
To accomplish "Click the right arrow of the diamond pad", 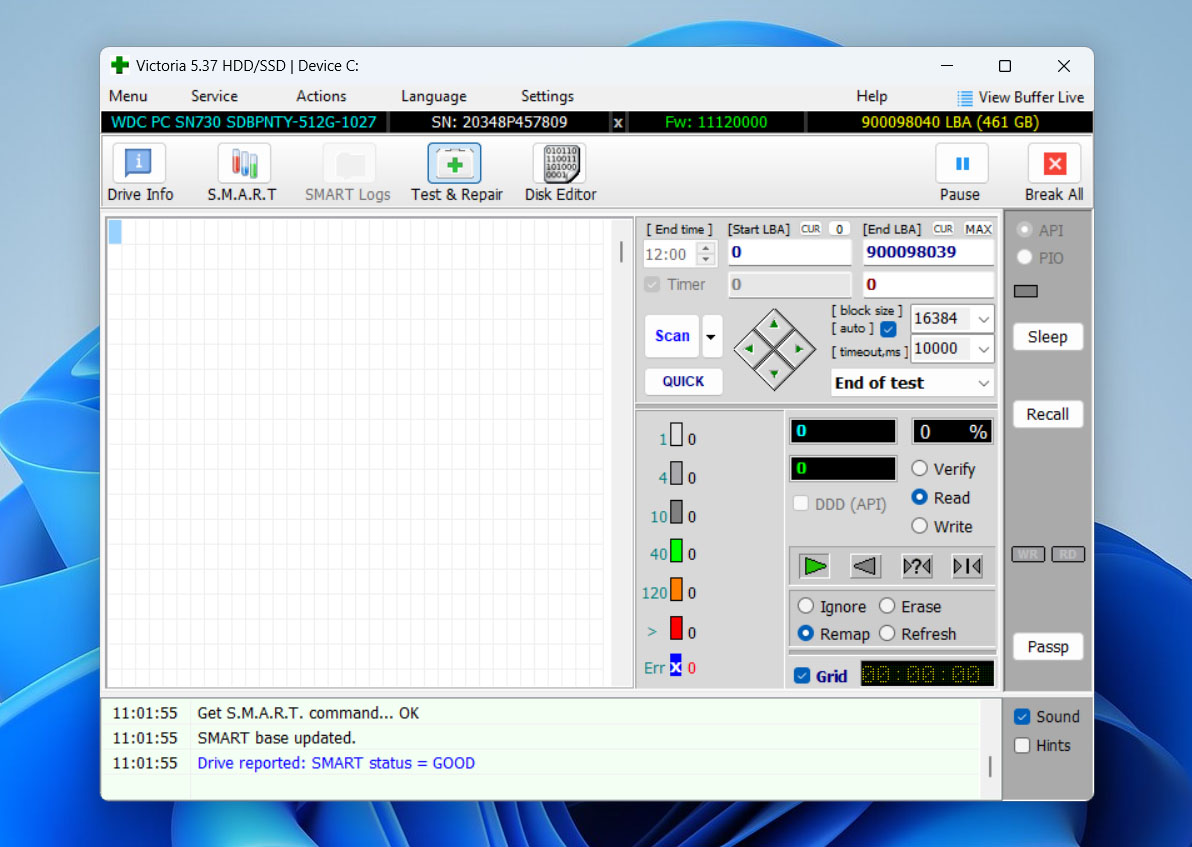I will (799, 349).
